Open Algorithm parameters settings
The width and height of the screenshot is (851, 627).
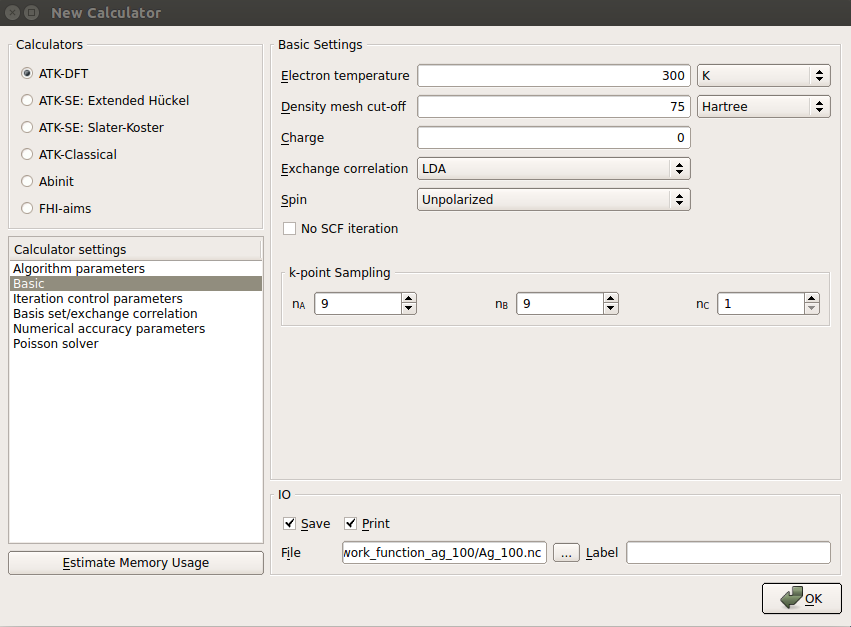(x=136, y=269)
